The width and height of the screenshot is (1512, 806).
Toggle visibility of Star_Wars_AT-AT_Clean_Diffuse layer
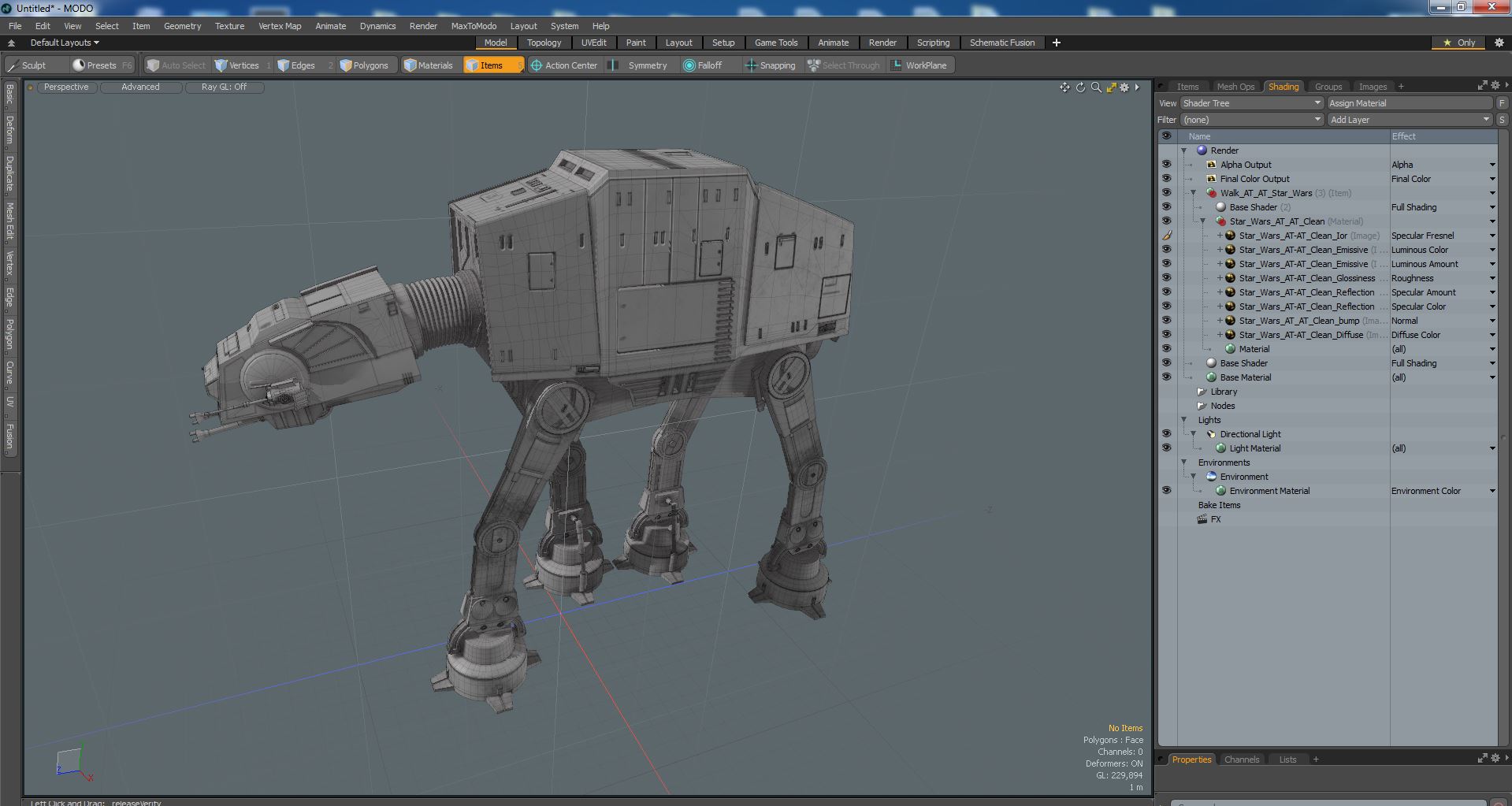click(1166, 335)
